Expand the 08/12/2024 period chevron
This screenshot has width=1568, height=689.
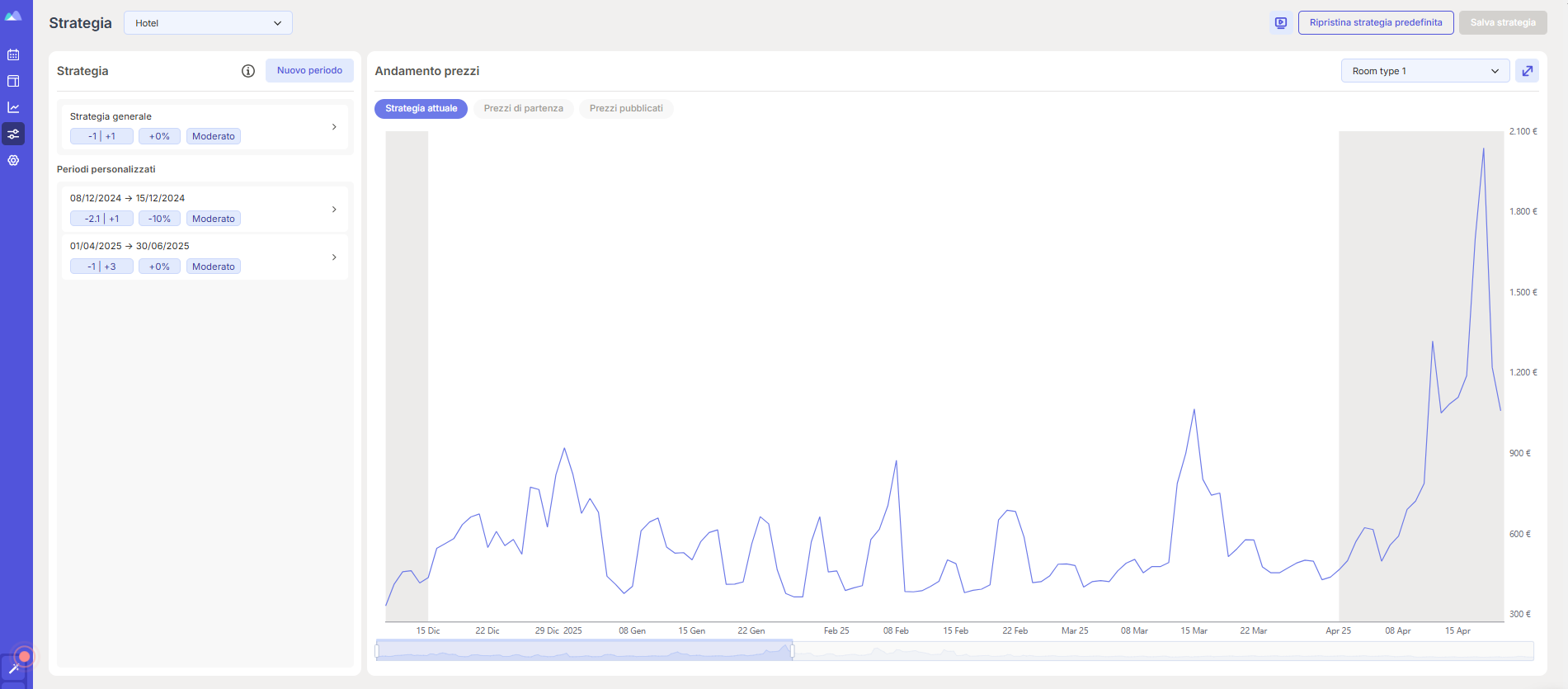click(334, 210)
